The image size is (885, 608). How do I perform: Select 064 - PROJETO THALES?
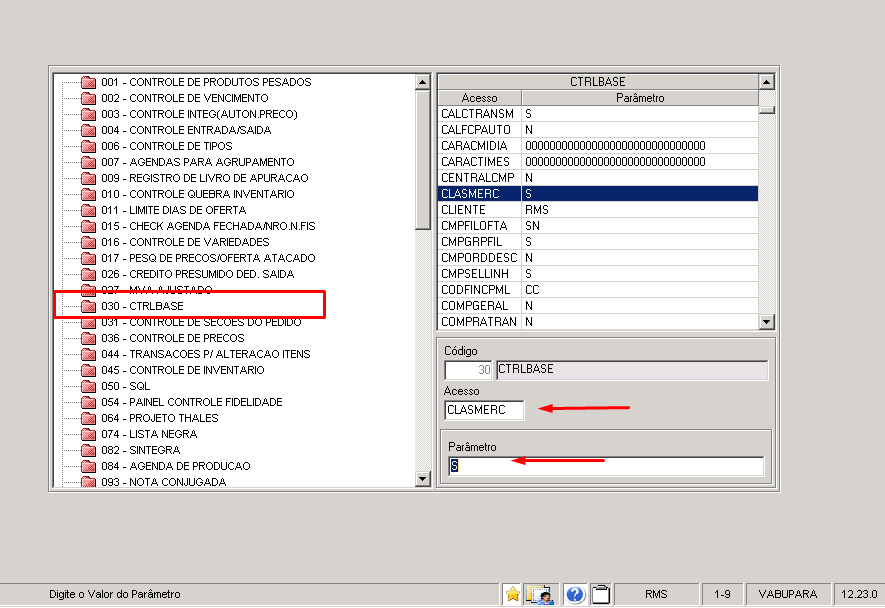pos(160,418)
